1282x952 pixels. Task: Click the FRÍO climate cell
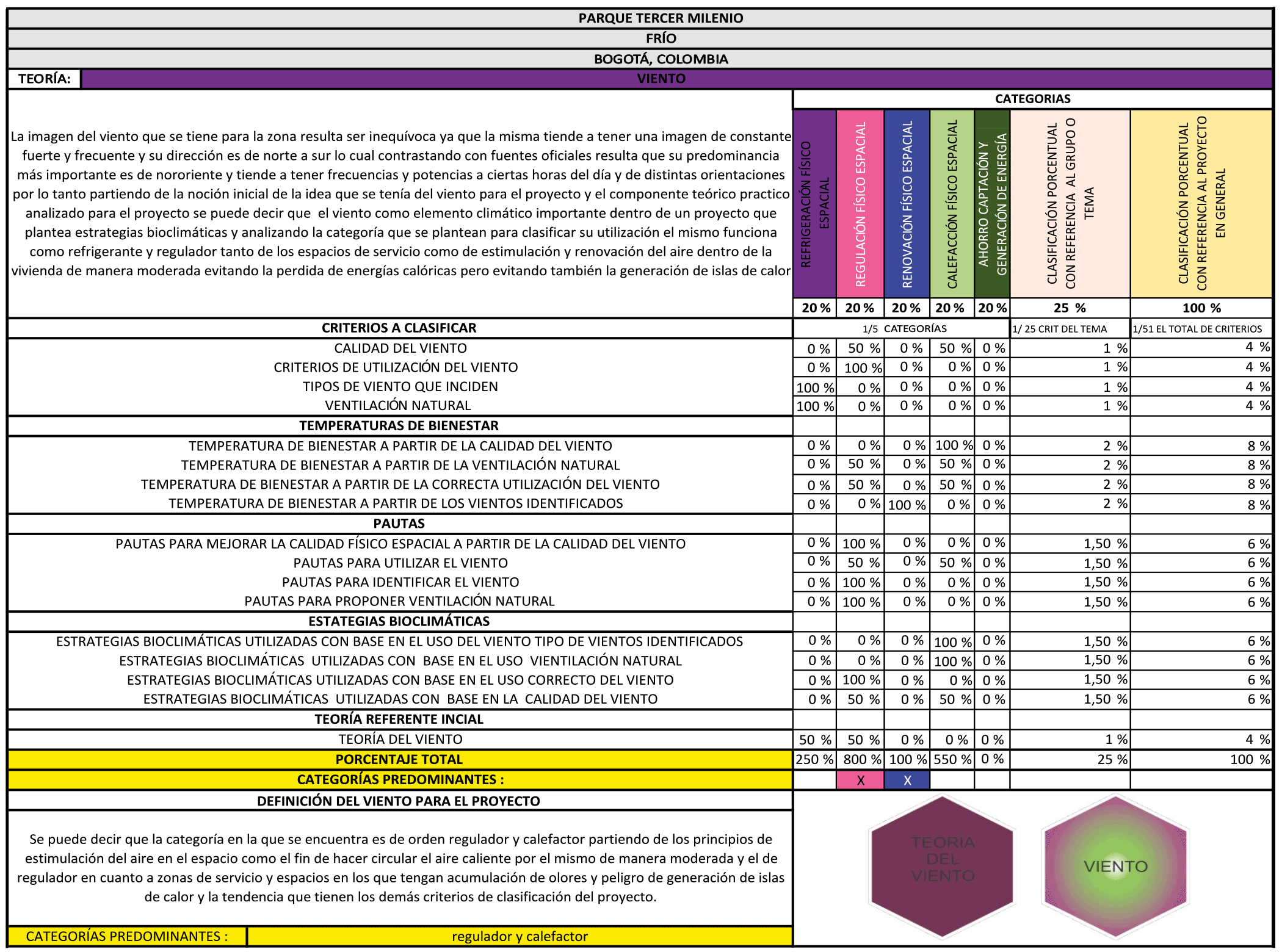pos(640,38)
